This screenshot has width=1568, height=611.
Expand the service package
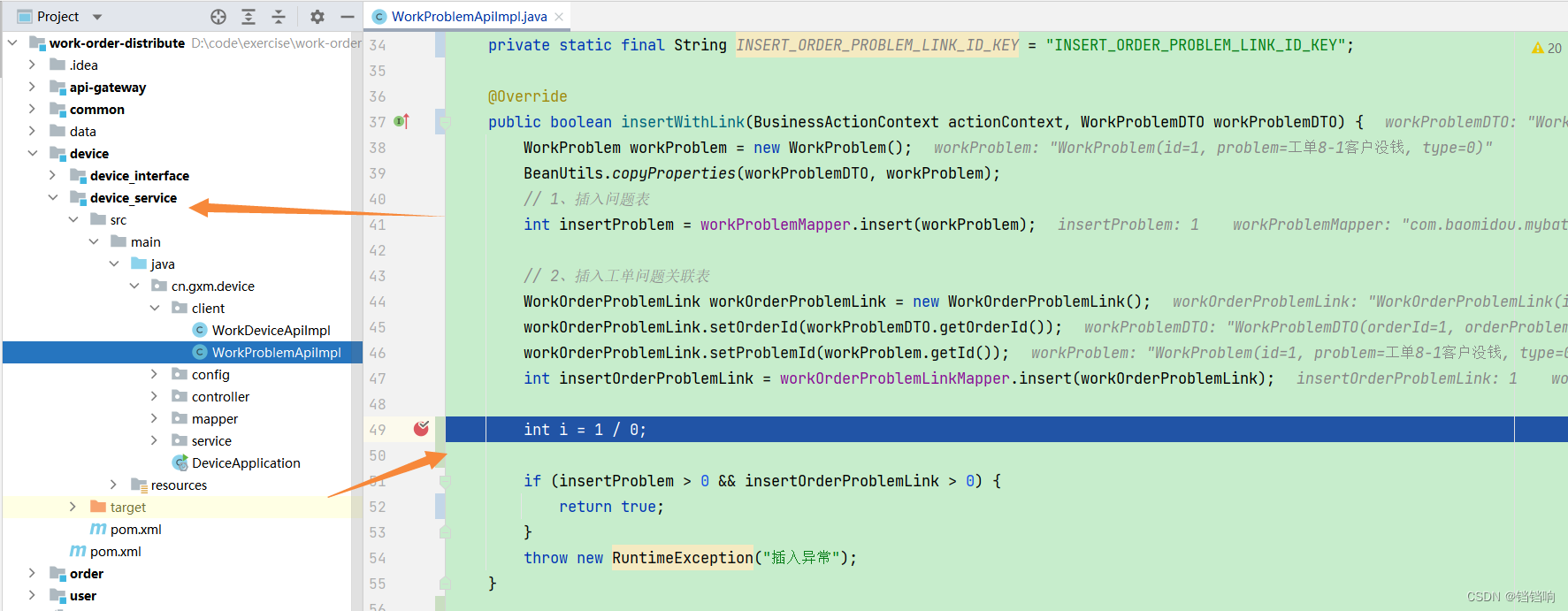(x=154, y=440)
